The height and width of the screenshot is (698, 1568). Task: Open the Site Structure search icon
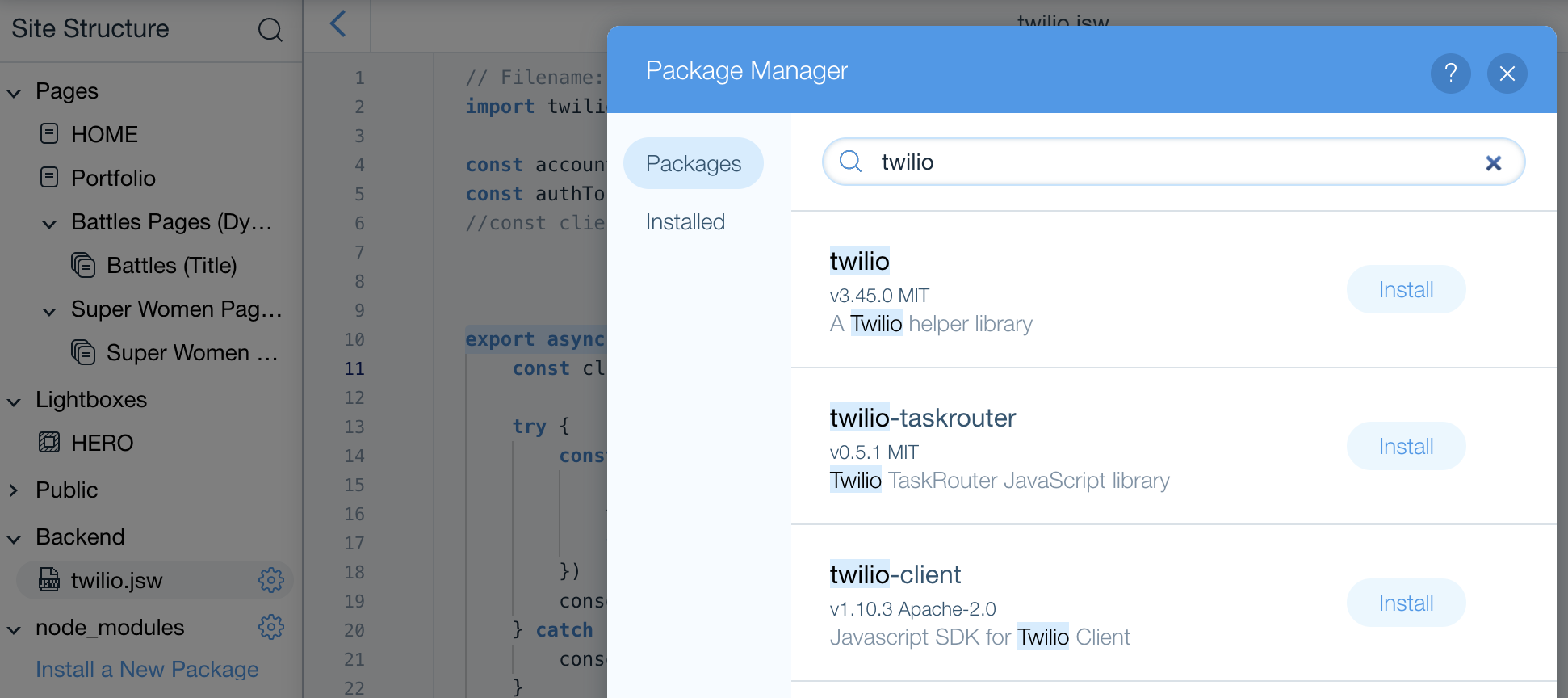[270, 30]
